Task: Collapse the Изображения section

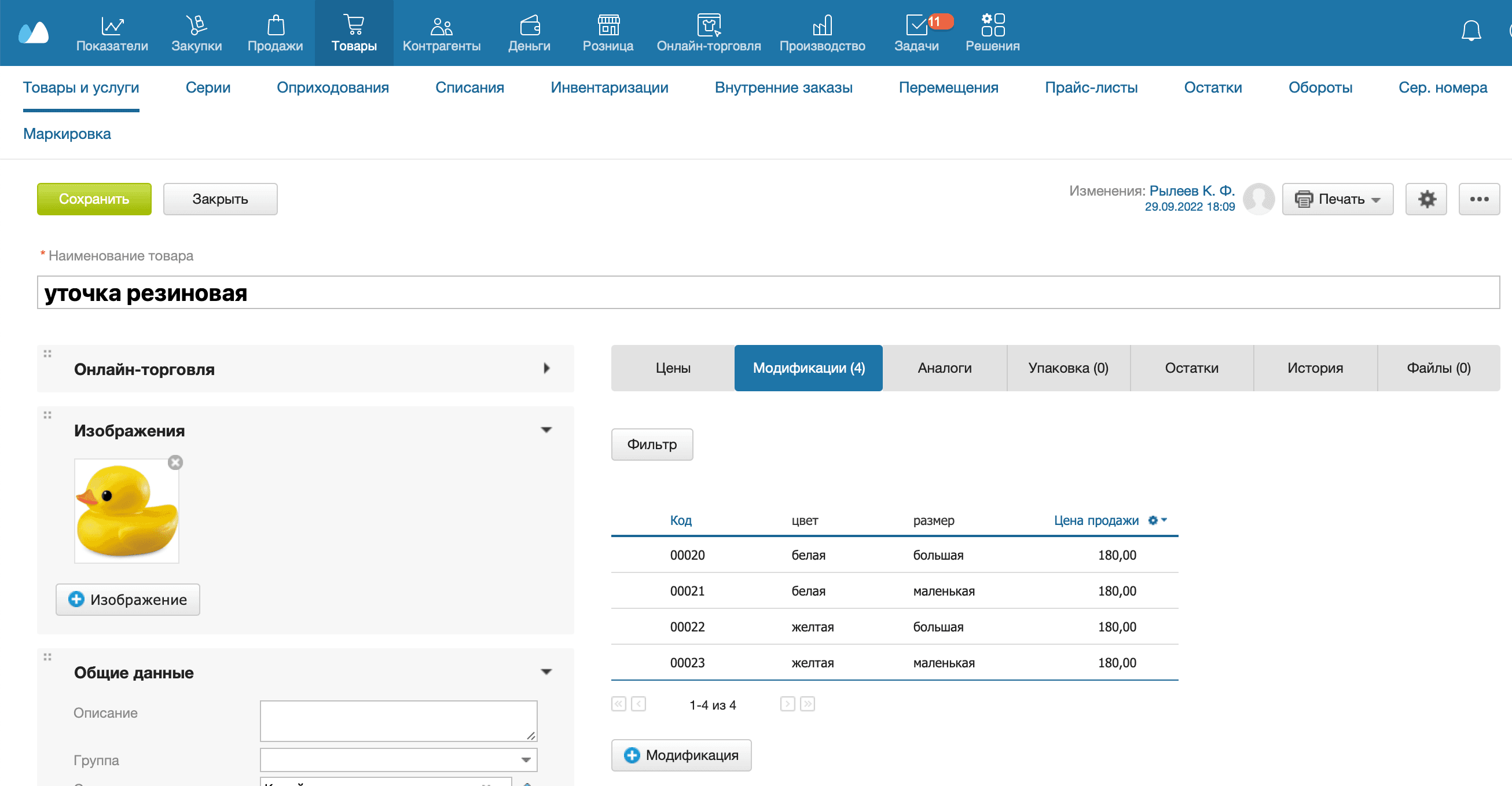Action: point(546,430)
